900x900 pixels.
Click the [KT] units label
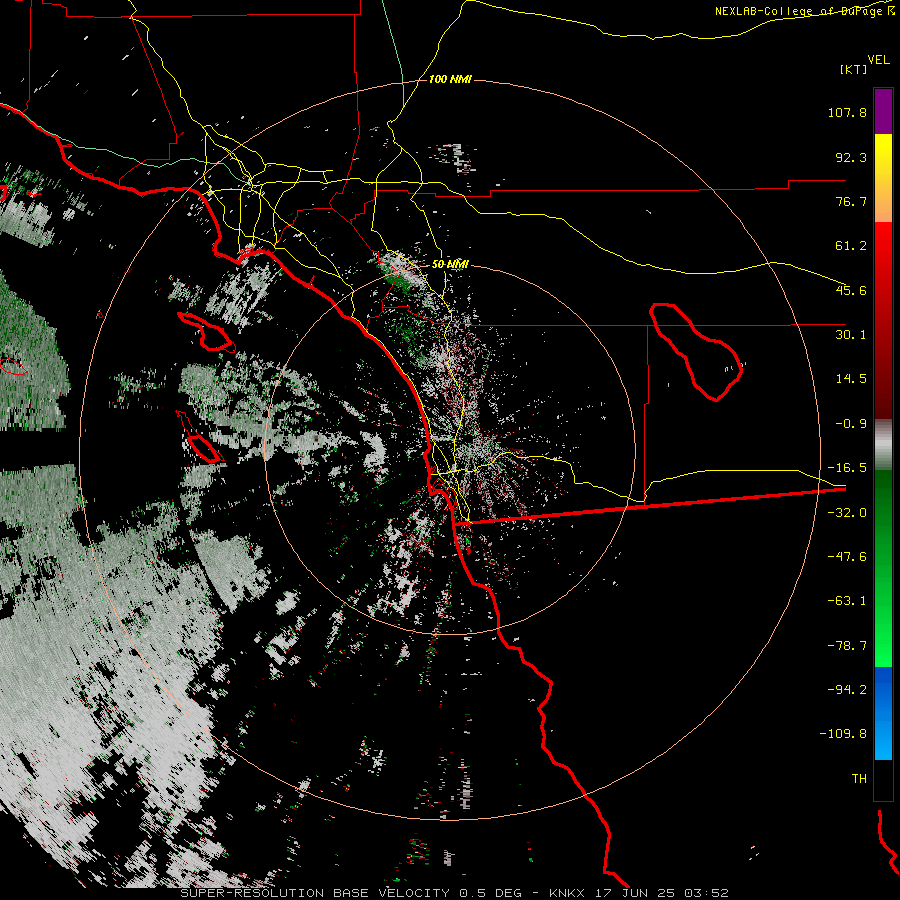tap(853, 69)
